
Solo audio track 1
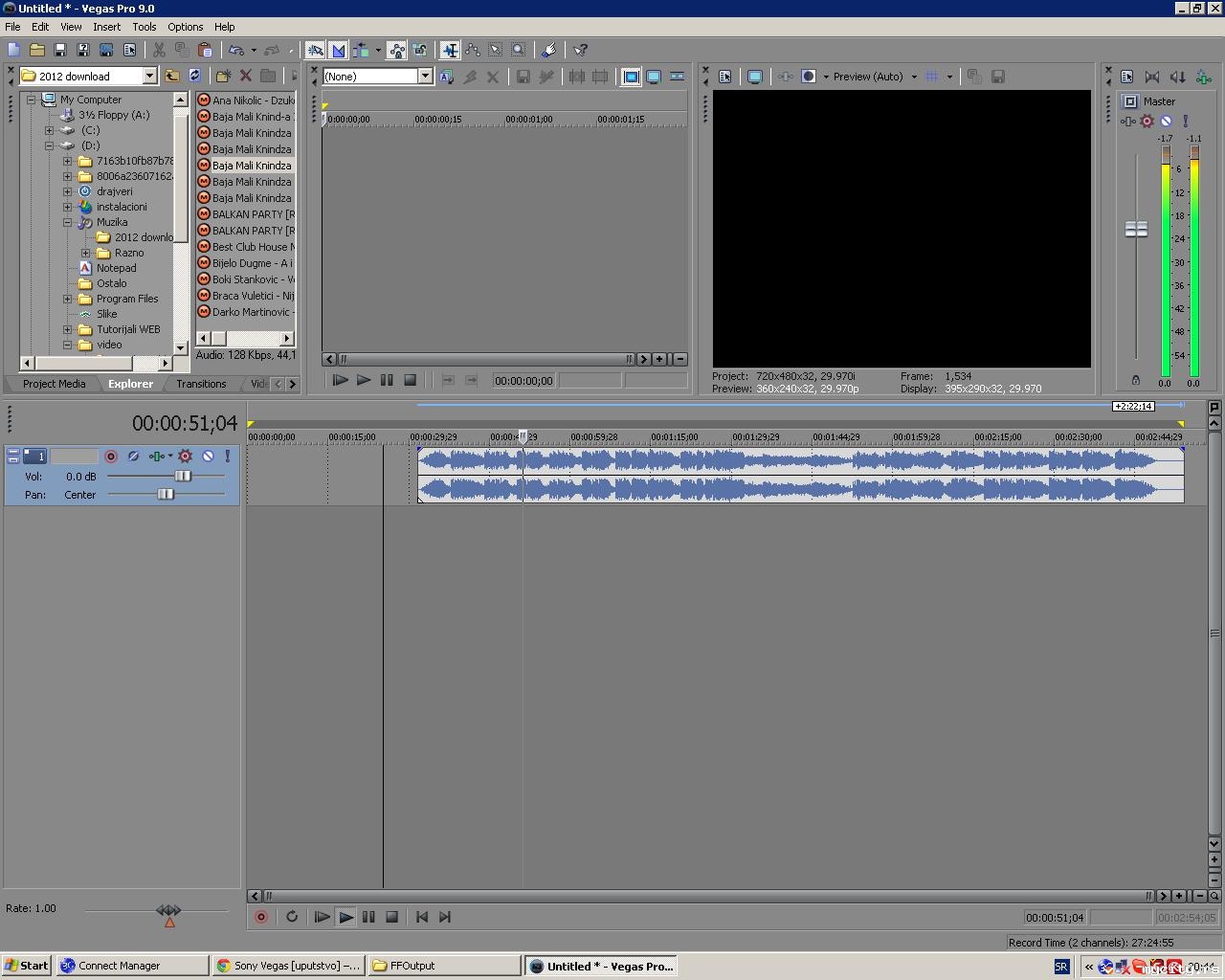(x=228, y=457)
